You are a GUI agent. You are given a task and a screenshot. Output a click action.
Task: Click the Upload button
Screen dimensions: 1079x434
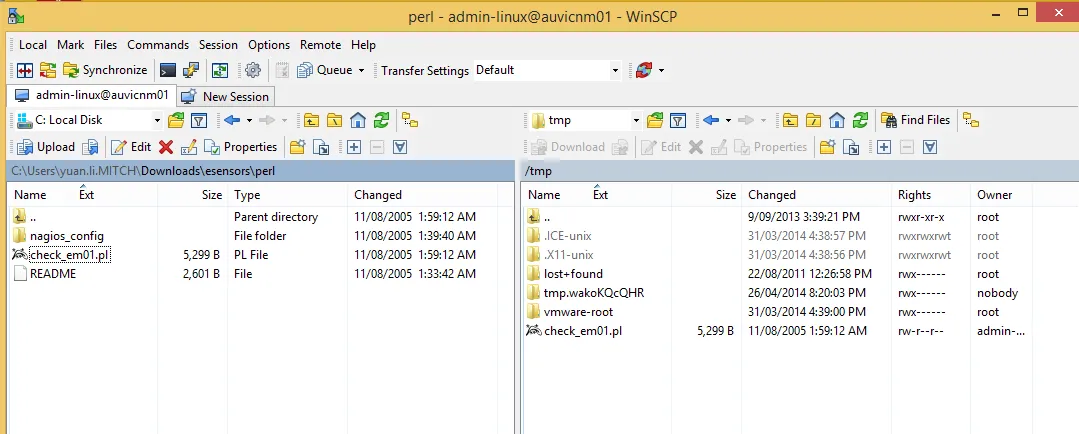click(x=46, y=147)
